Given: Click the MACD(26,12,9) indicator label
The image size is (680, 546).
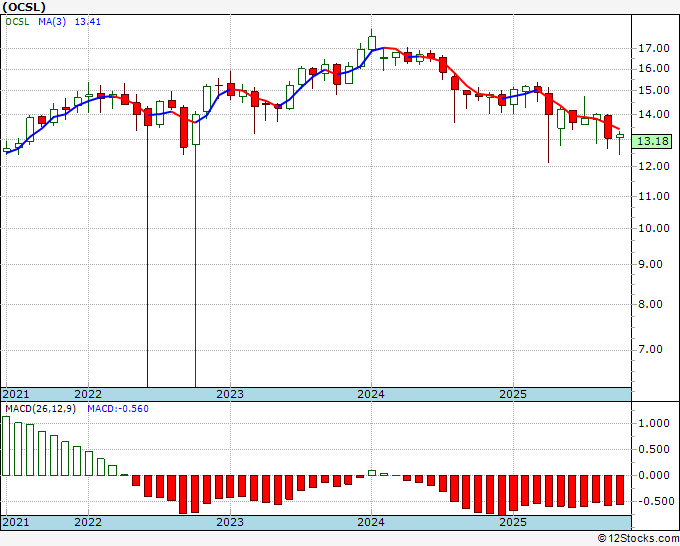Looking at the screenshot, I should 40,409.
